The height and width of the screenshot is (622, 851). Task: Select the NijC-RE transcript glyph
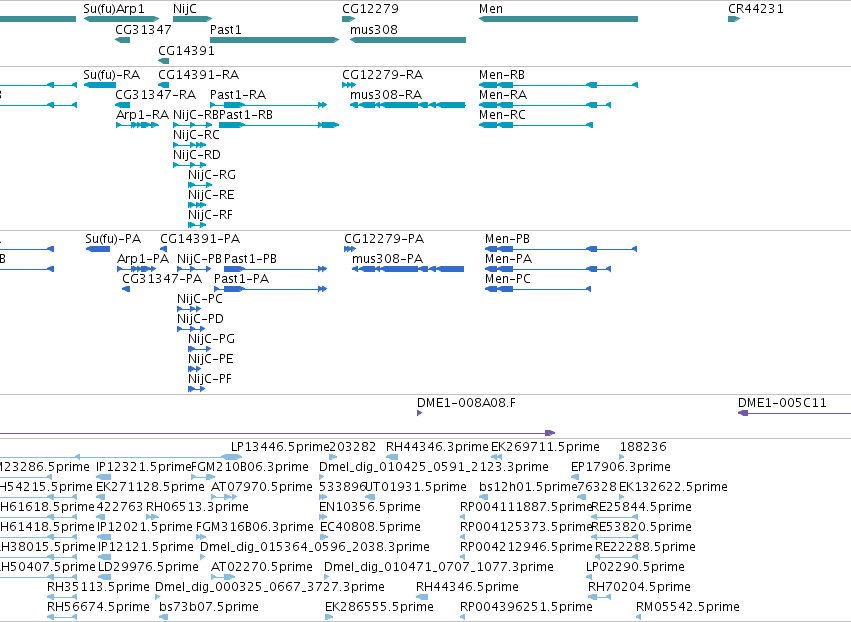pyautogui.click(x=195, y=205)
